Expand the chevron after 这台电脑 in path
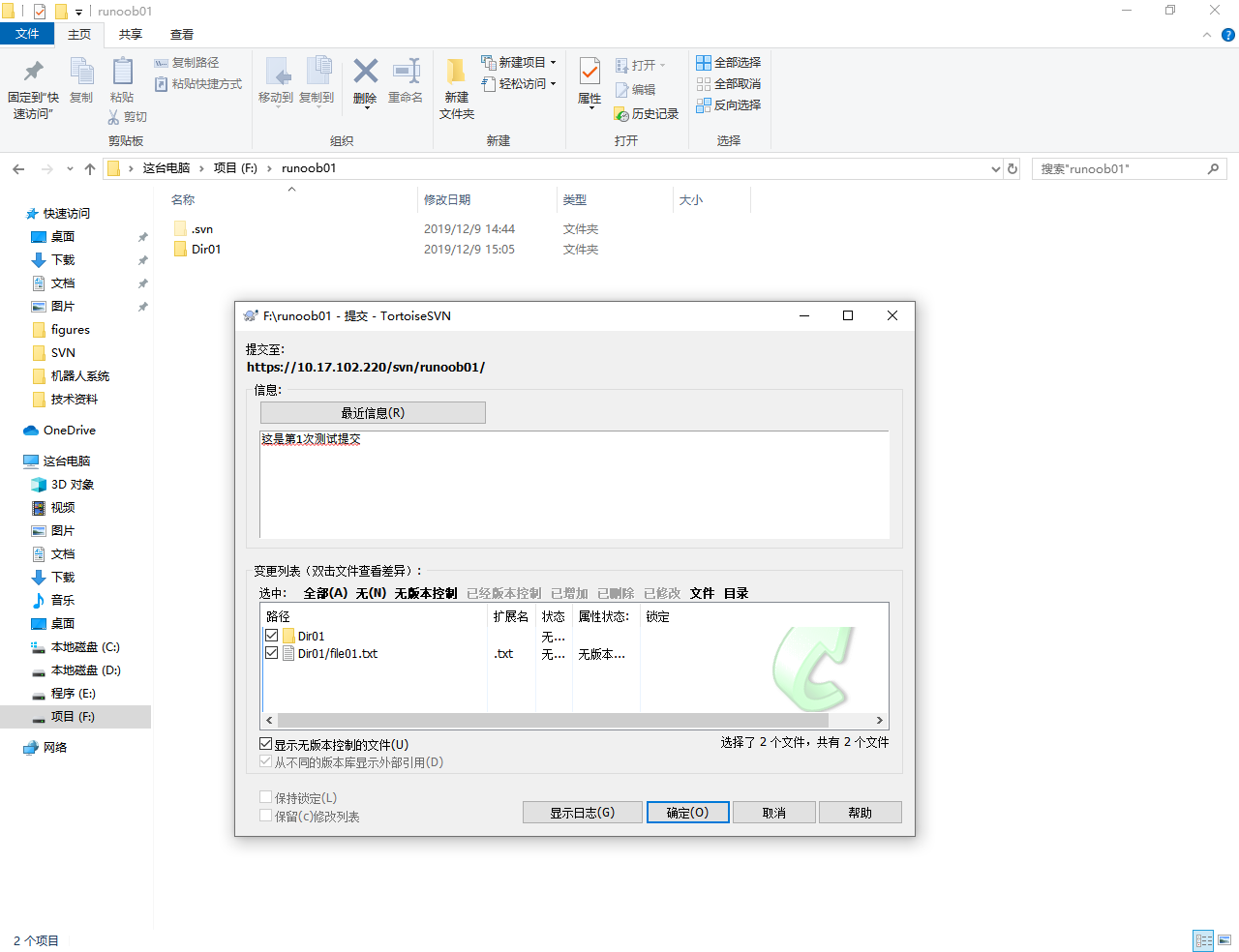This screenshot has width=1239, height=952. click(201, 168)
